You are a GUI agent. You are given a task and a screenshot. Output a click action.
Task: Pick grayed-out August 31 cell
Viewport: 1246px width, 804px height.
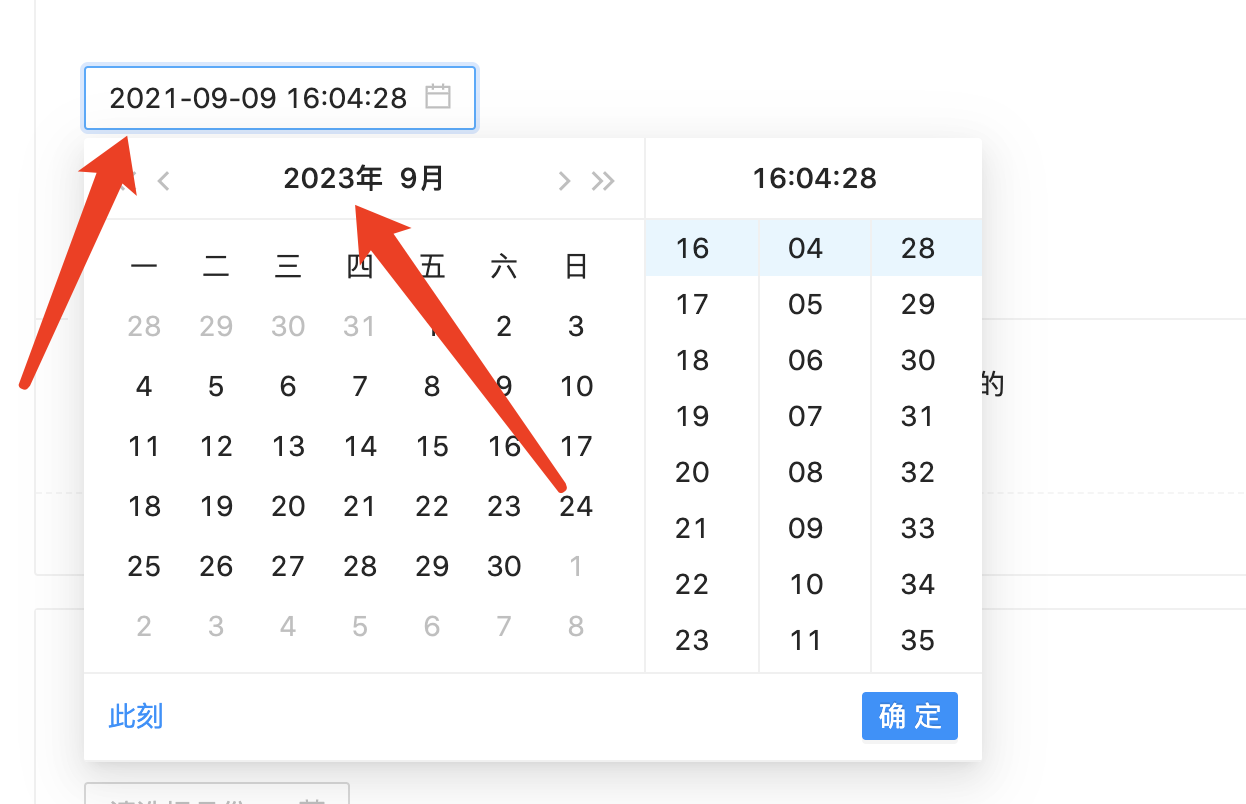(x=360, y=326)
